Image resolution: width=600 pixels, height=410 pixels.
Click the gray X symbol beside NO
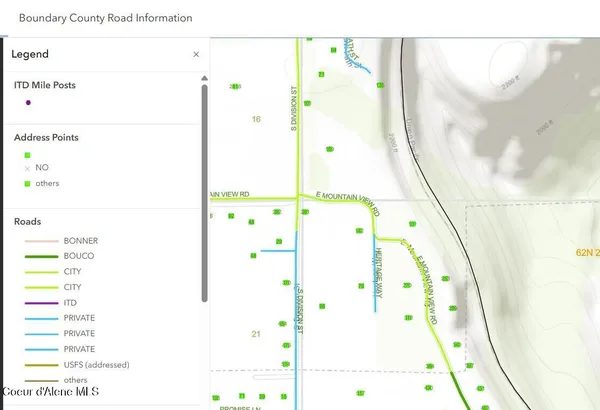point(28,168)
